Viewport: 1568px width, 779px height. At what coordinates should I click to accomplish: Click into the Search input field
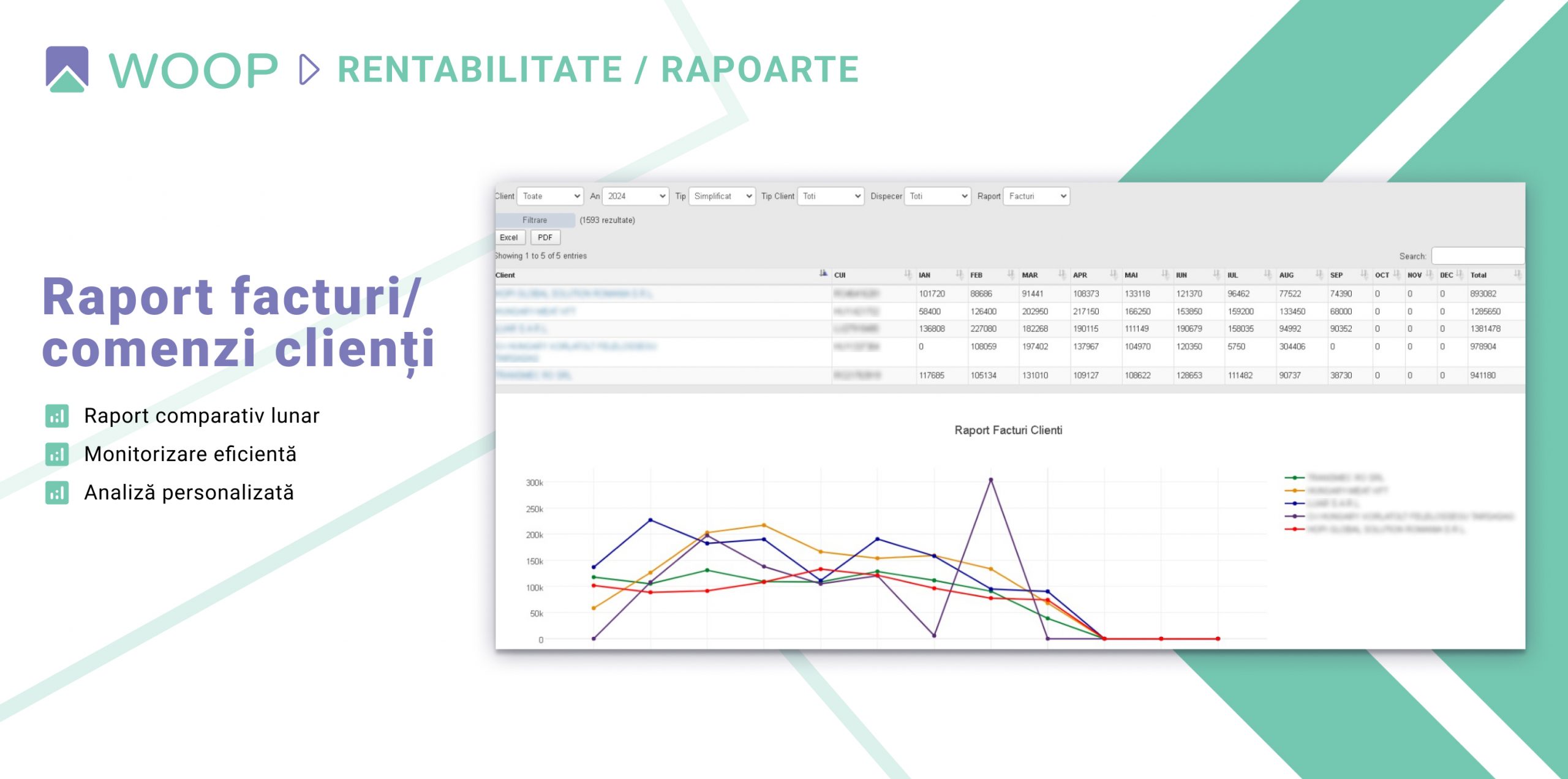pyautogui.click(x=1477, y=256)
